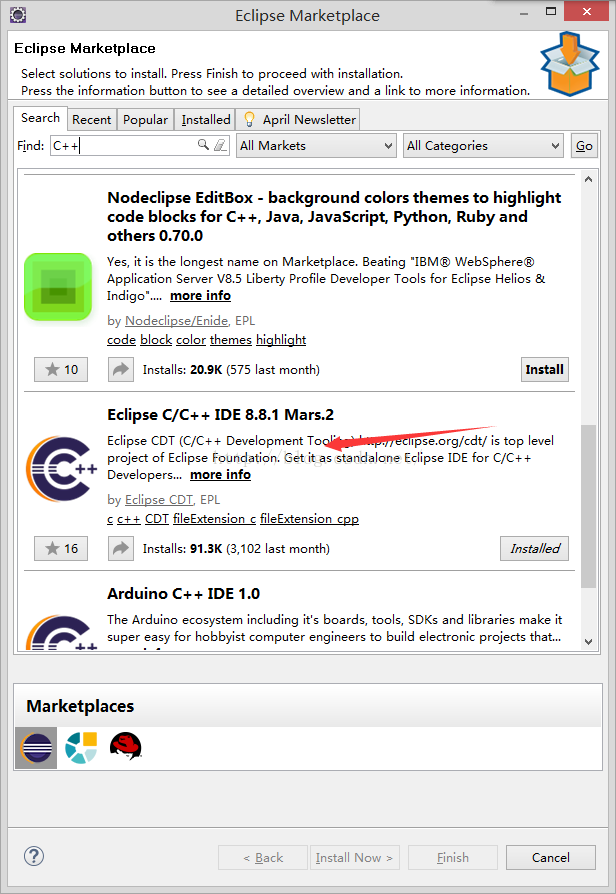Image resolution: width=616 pixels, height=894 pixels.
Task: Click Cancel to close the dialog
Action: [x=551, y=858]
